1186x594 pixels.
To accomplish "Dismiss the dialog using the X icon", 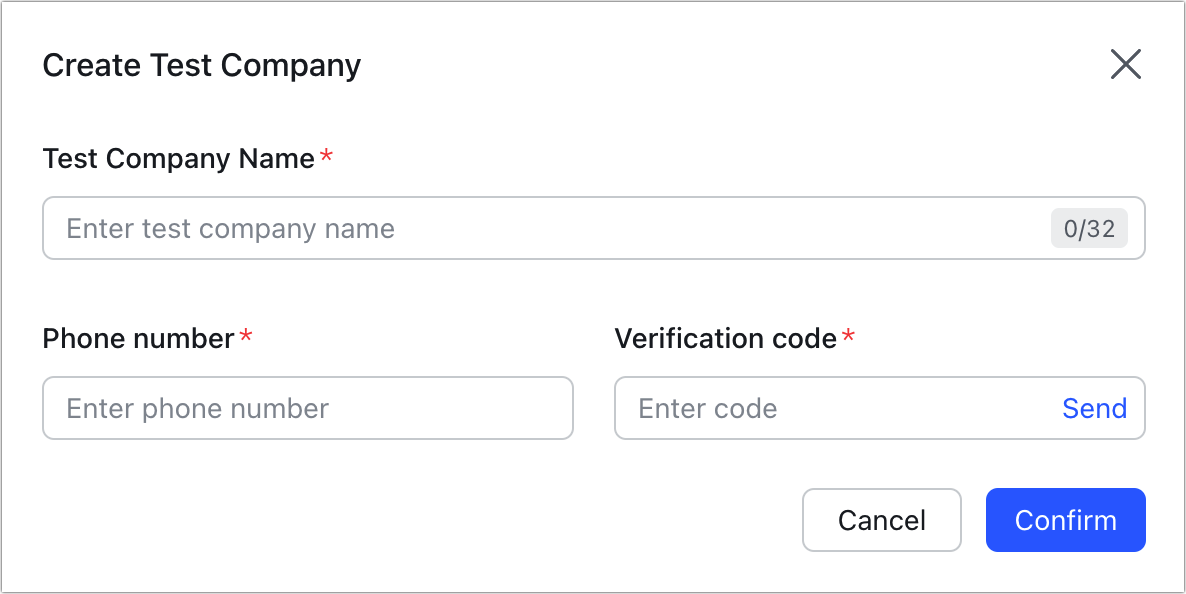I will (1125, 65).
